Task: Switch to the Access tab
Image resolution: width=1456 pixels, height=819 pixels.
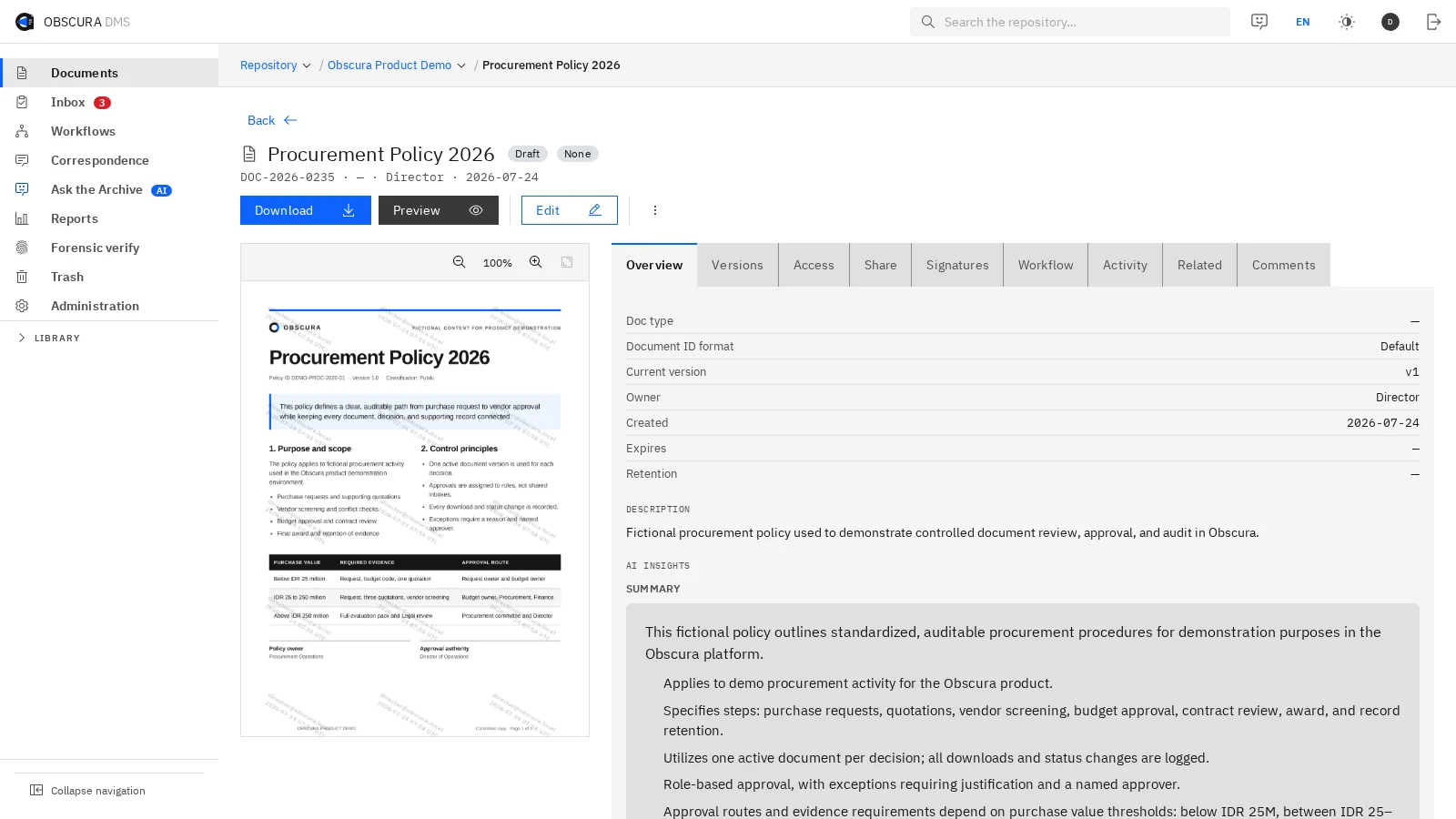Action: 814,265
